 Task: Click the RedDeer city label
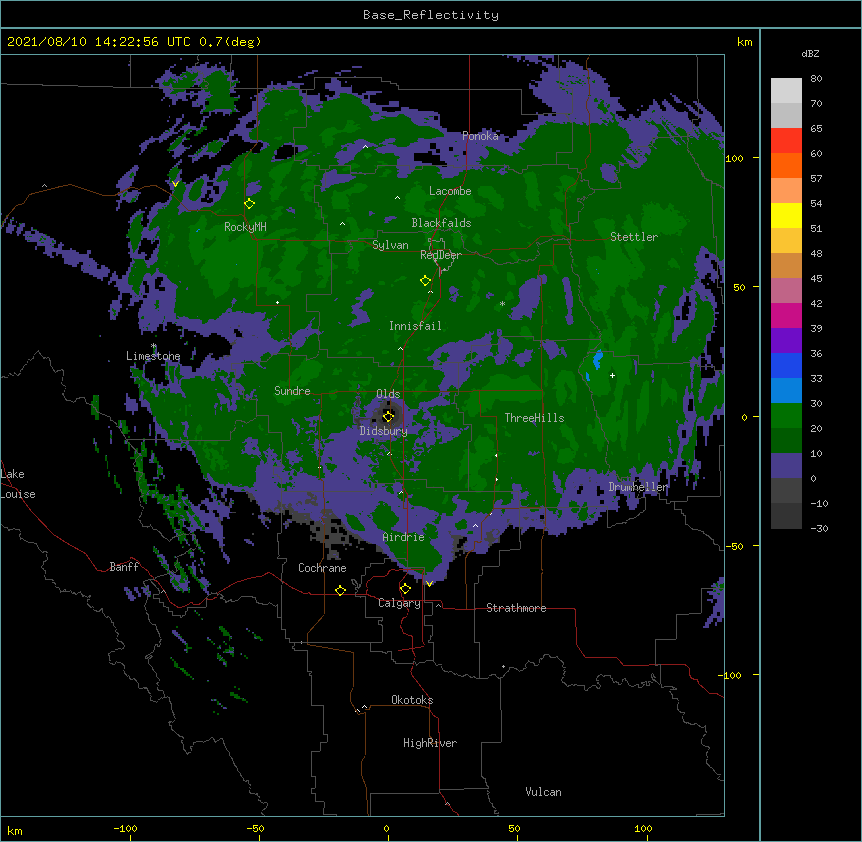click(x=440, y=255)
